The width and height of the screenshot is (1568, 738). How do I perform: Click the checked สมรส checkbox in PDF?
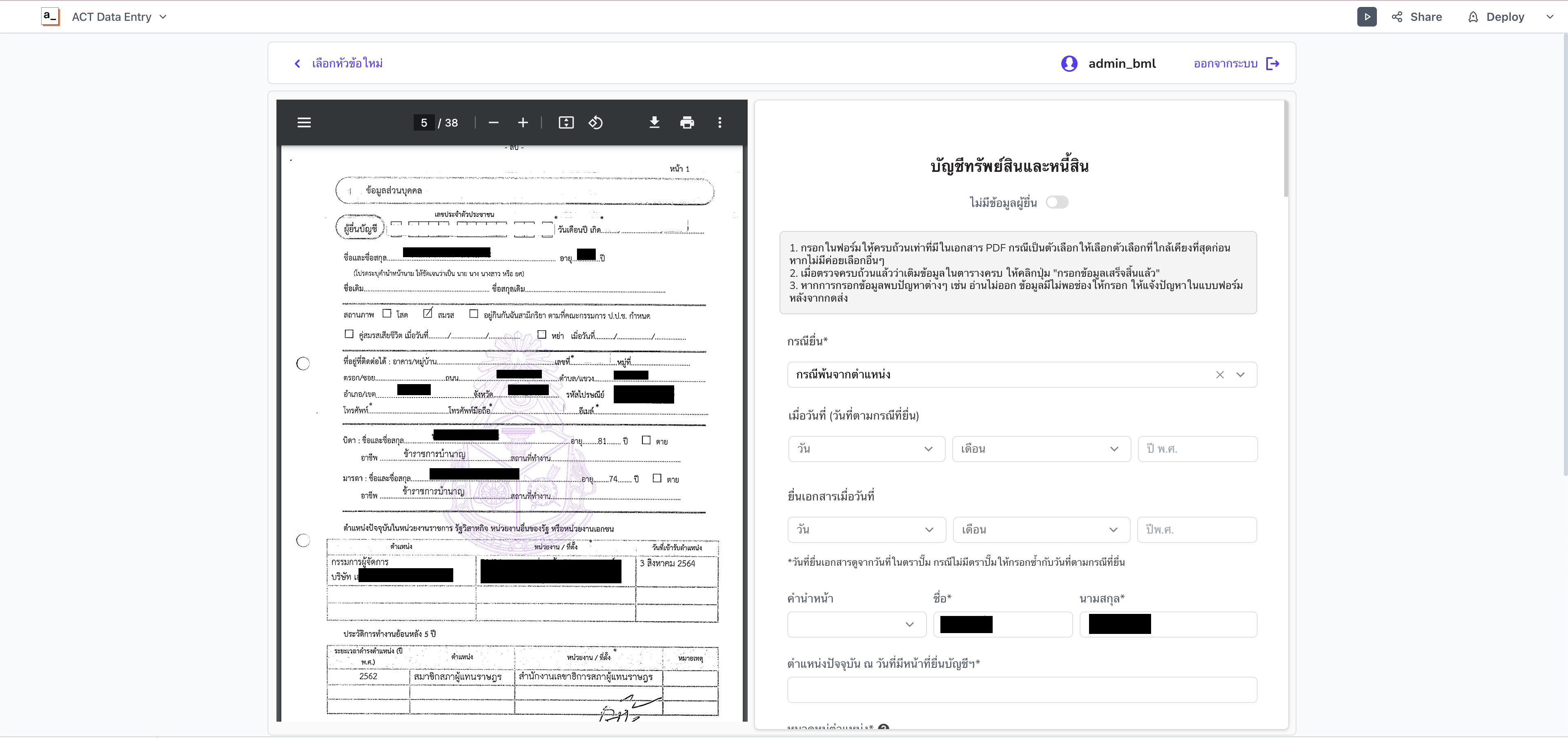coord(428,313)
